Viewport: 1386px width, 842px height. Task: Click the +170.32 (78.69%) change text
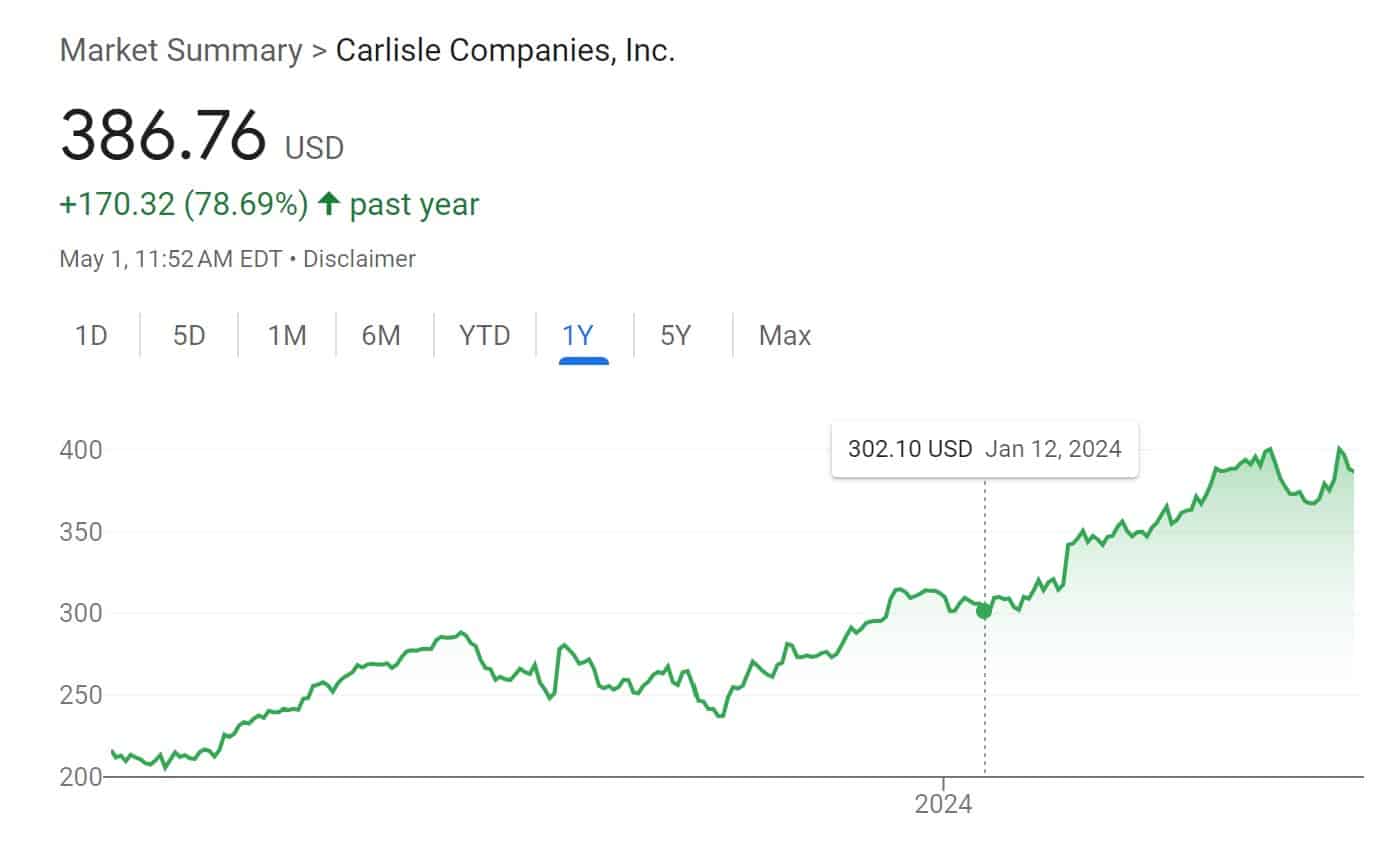pyautogui.click(x=184, y=205)
